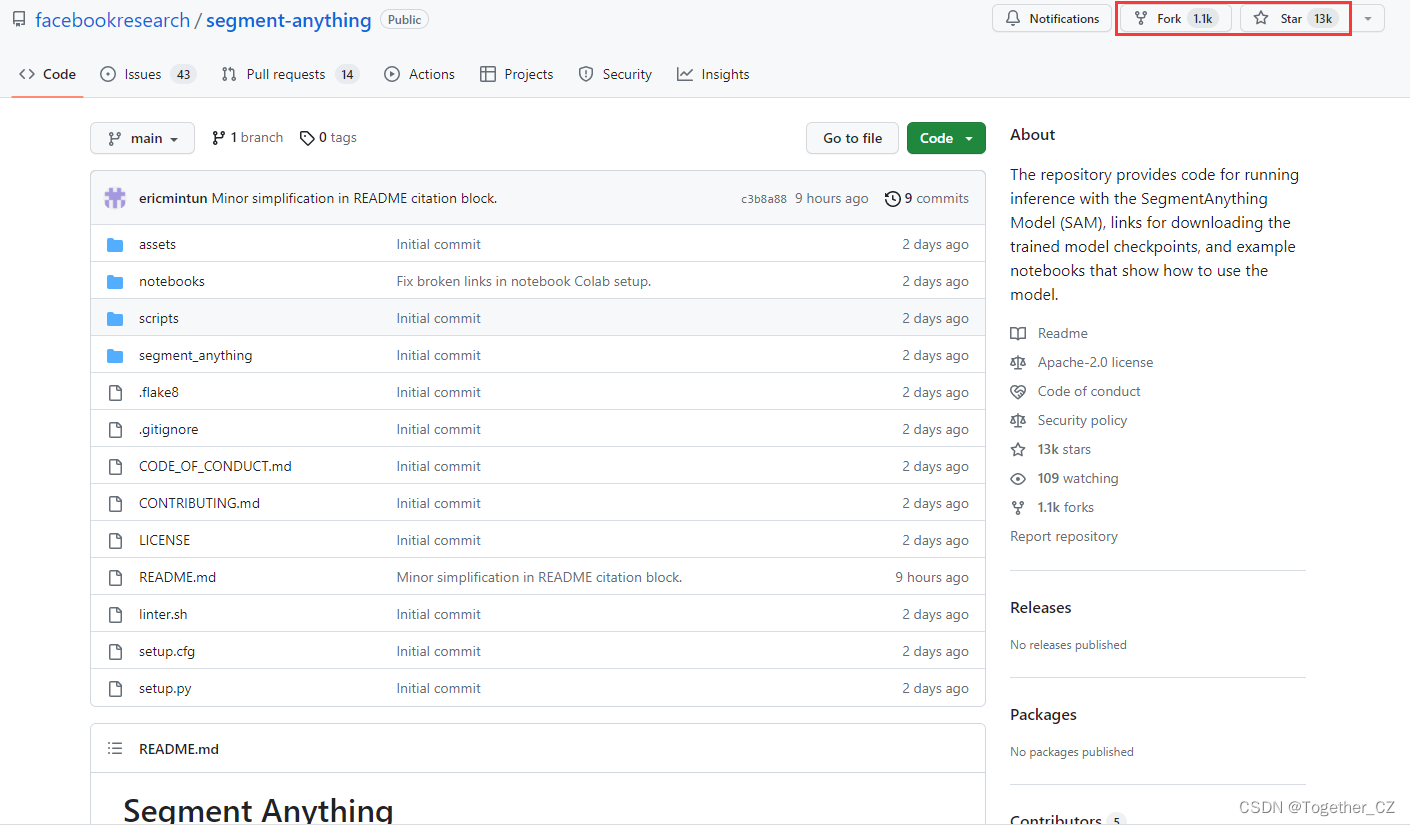Open the Security tab
Image resolution: width=1410 pixels, height=826 pixels.
tap(615, 74)
